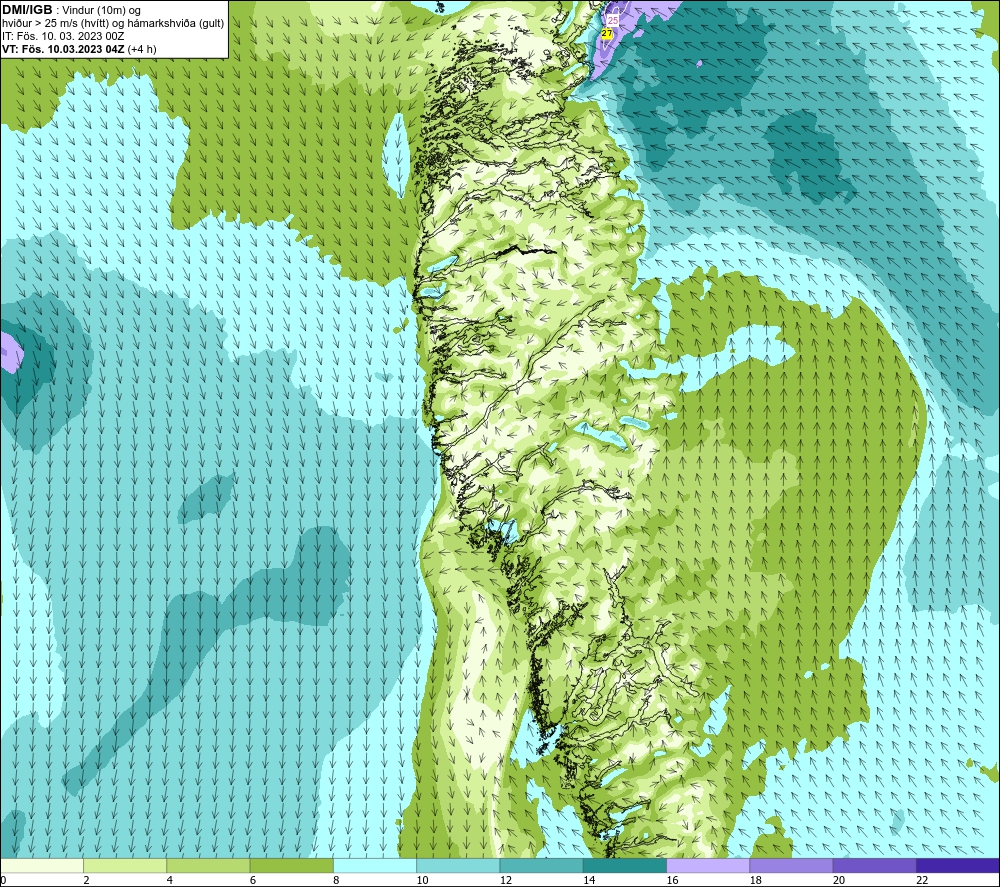Click the light cyan 8–10 m/s legend swatch
This screenshot has height=887, width=1000.
(375, 865)
